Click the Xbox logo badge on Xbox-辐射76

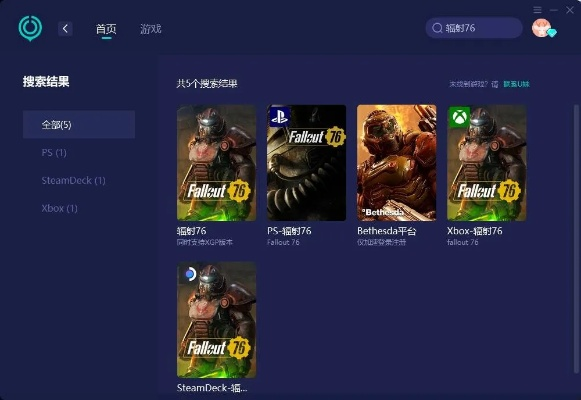coord(459,117)
